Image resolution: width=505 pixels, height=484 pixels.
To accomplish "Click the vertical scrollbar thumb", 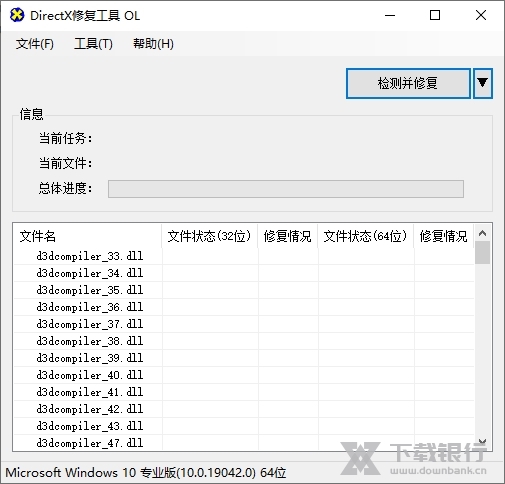I will pos(482,253).
